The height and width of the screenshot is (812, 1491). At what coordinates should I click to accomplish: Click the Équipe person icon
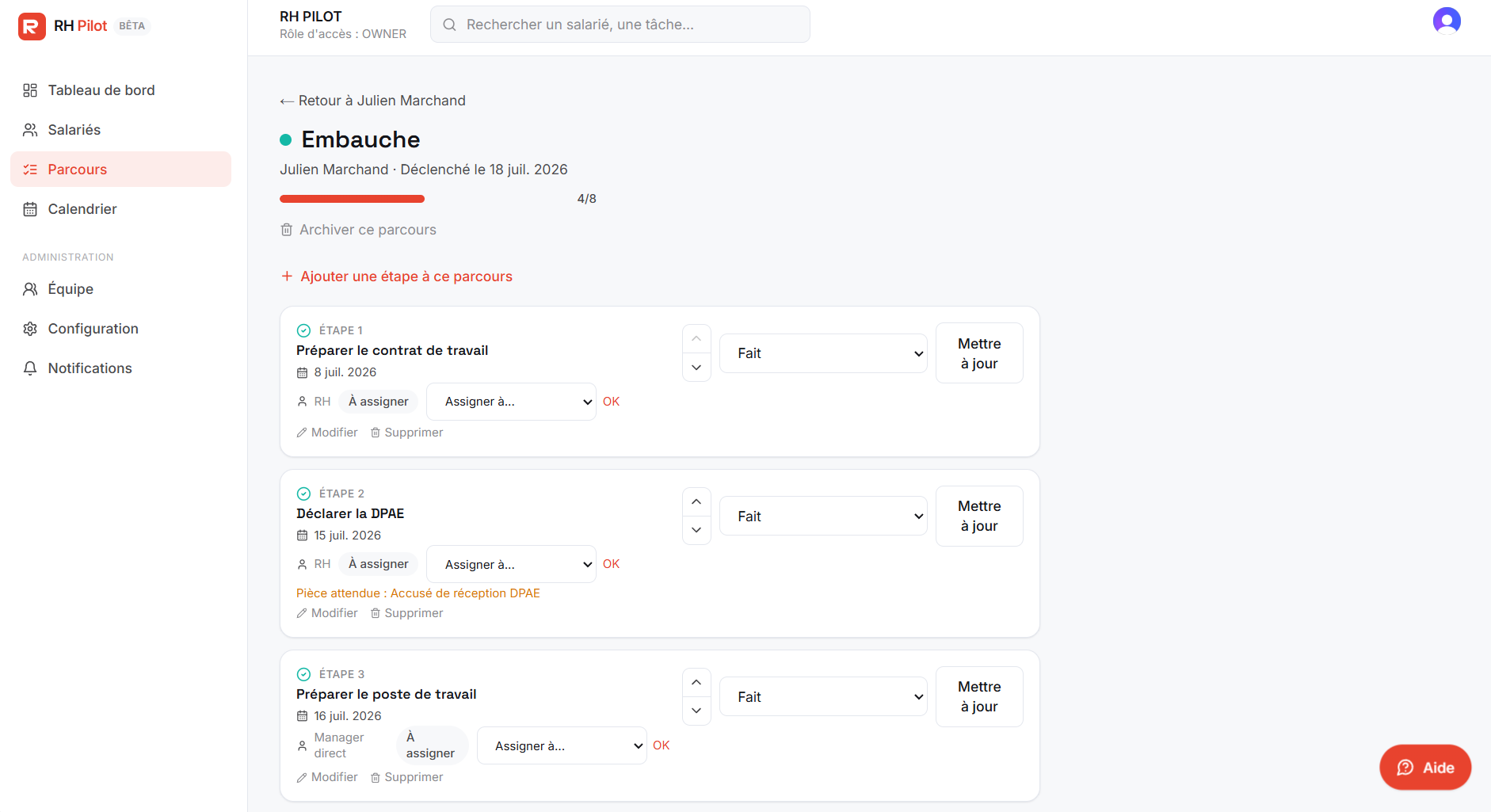pyautogui.click(x=30, y=289)
